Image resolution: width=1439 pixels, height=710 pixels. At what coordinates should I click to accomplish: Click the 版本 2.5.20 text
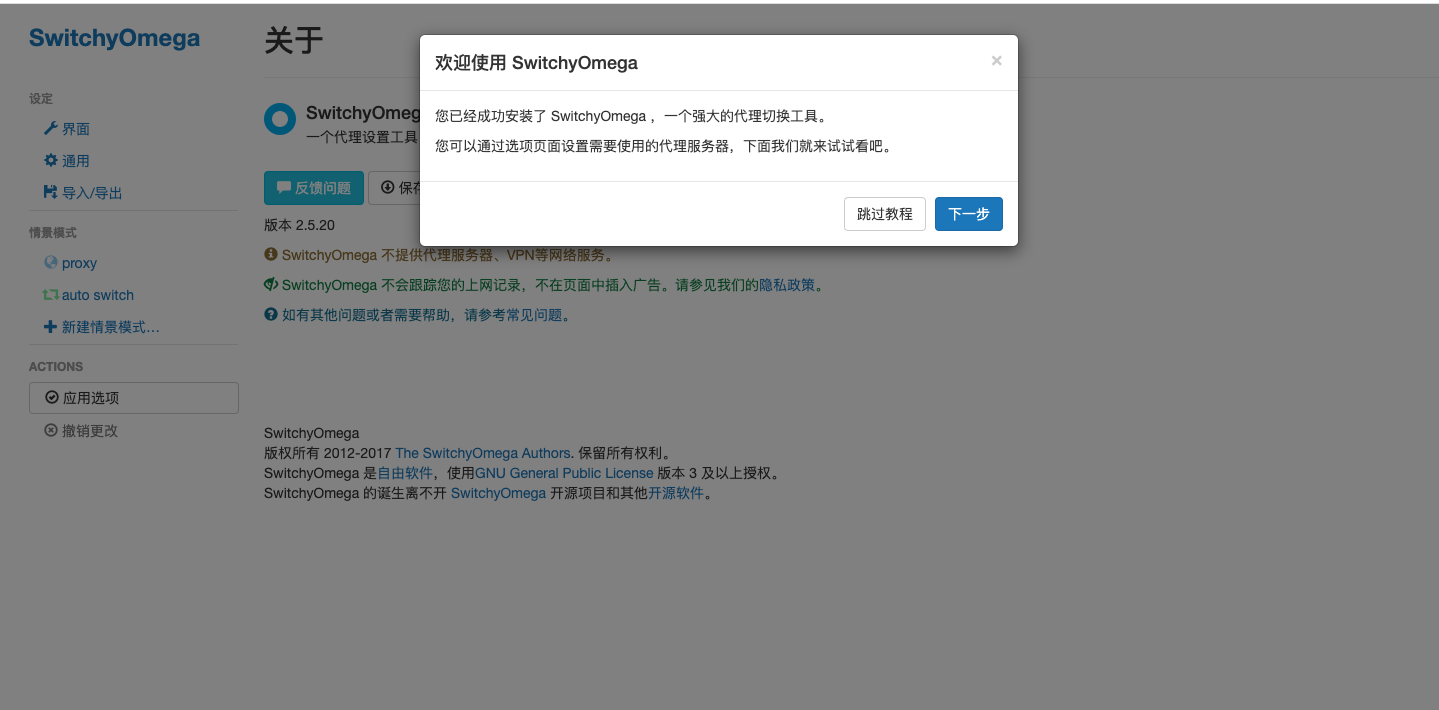tap(299, 225)
